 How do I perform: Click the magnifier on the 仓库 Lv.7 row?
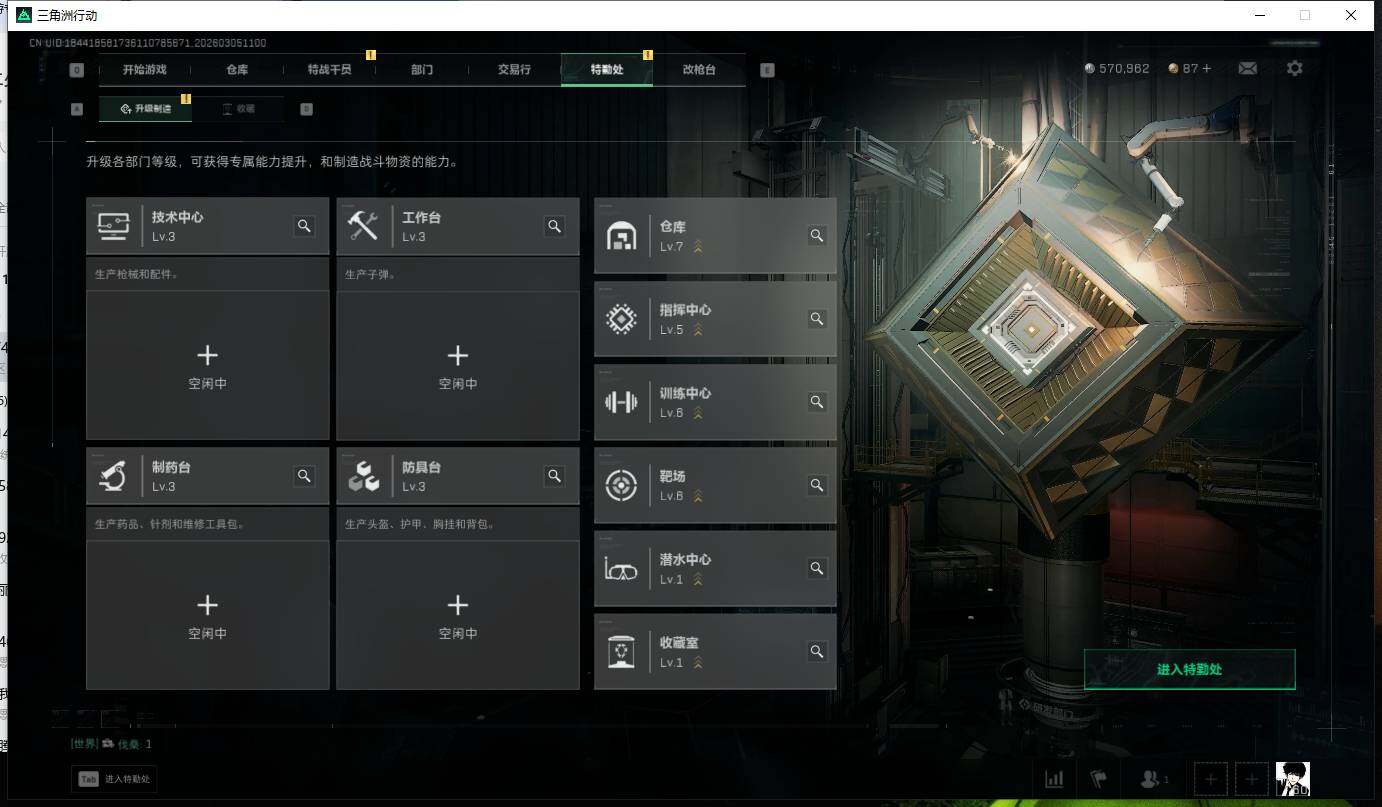click(817, 236)
